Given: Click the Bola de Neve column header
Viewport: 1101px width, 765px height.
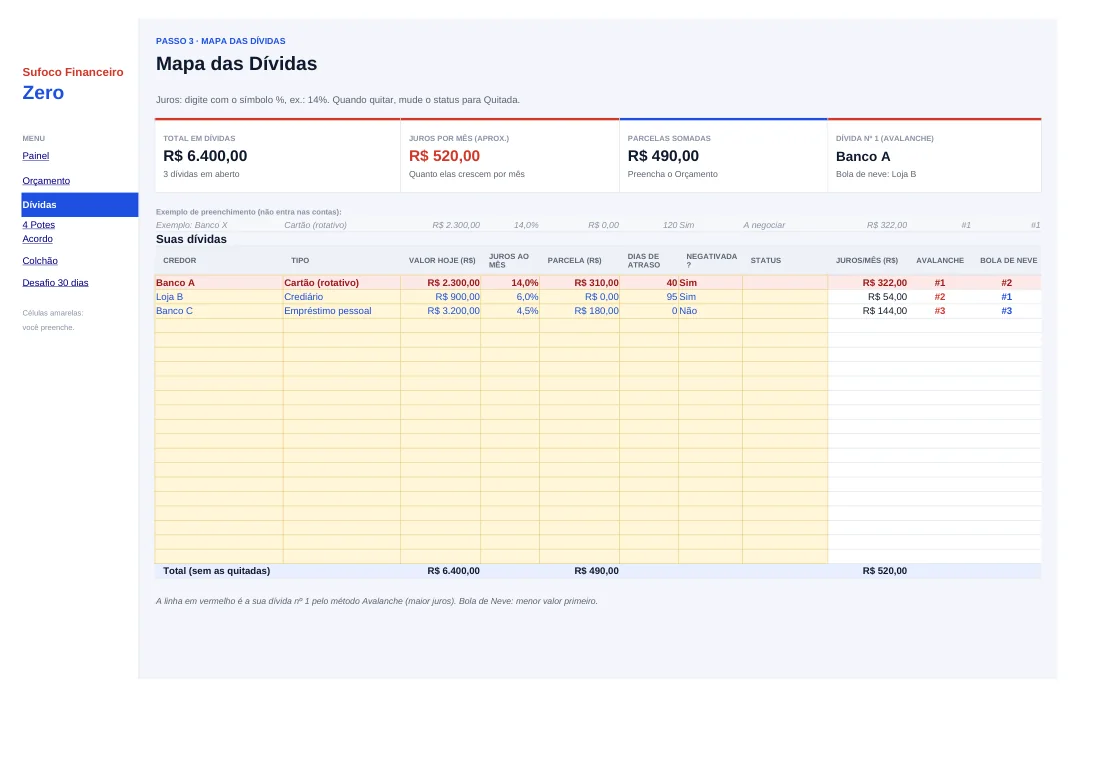Looking at the screenshot, I should pos(1008,261).
